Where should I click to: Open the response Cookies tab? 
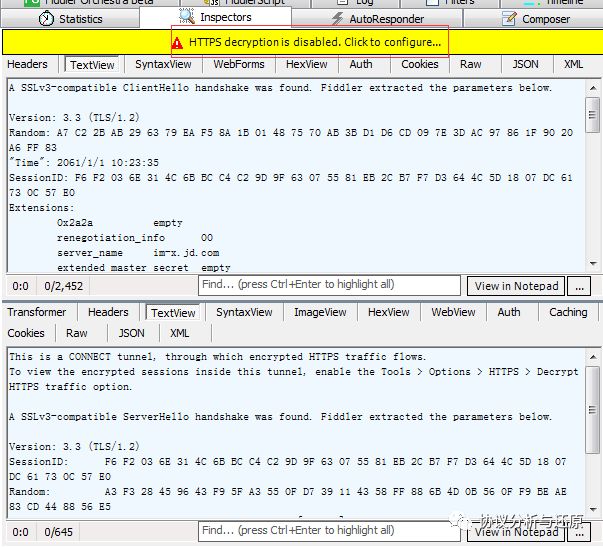click(26, 333)
